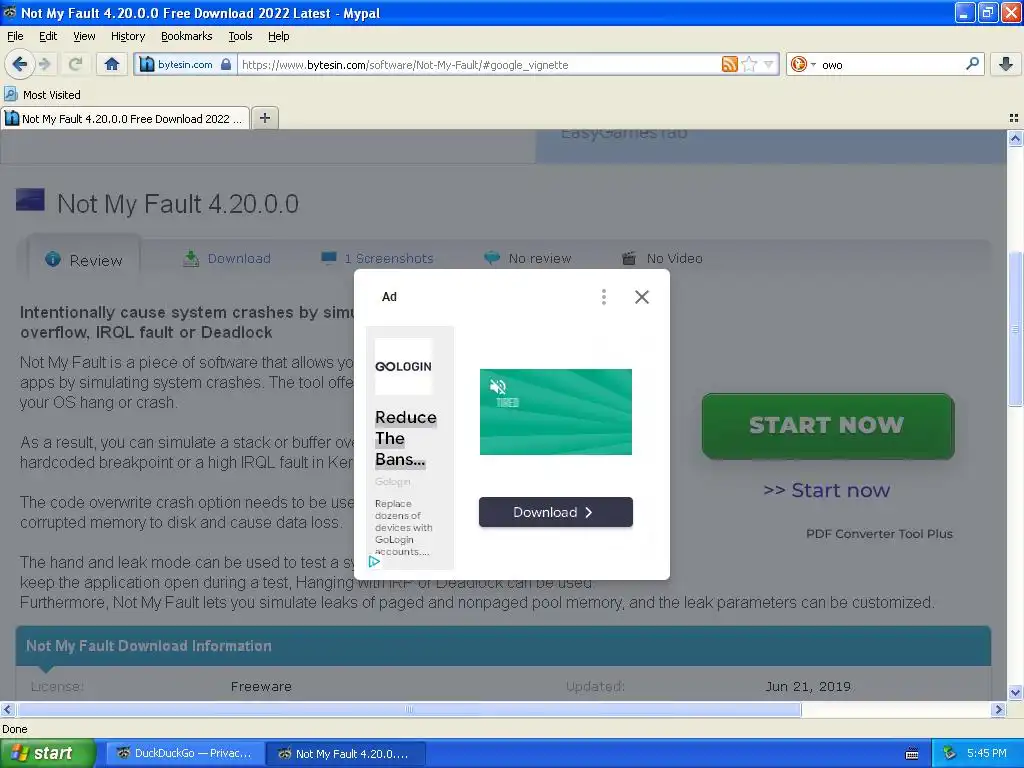Click the green ad video thumbnail
This screenshot has width=1024, height=768.
point(556,412)
